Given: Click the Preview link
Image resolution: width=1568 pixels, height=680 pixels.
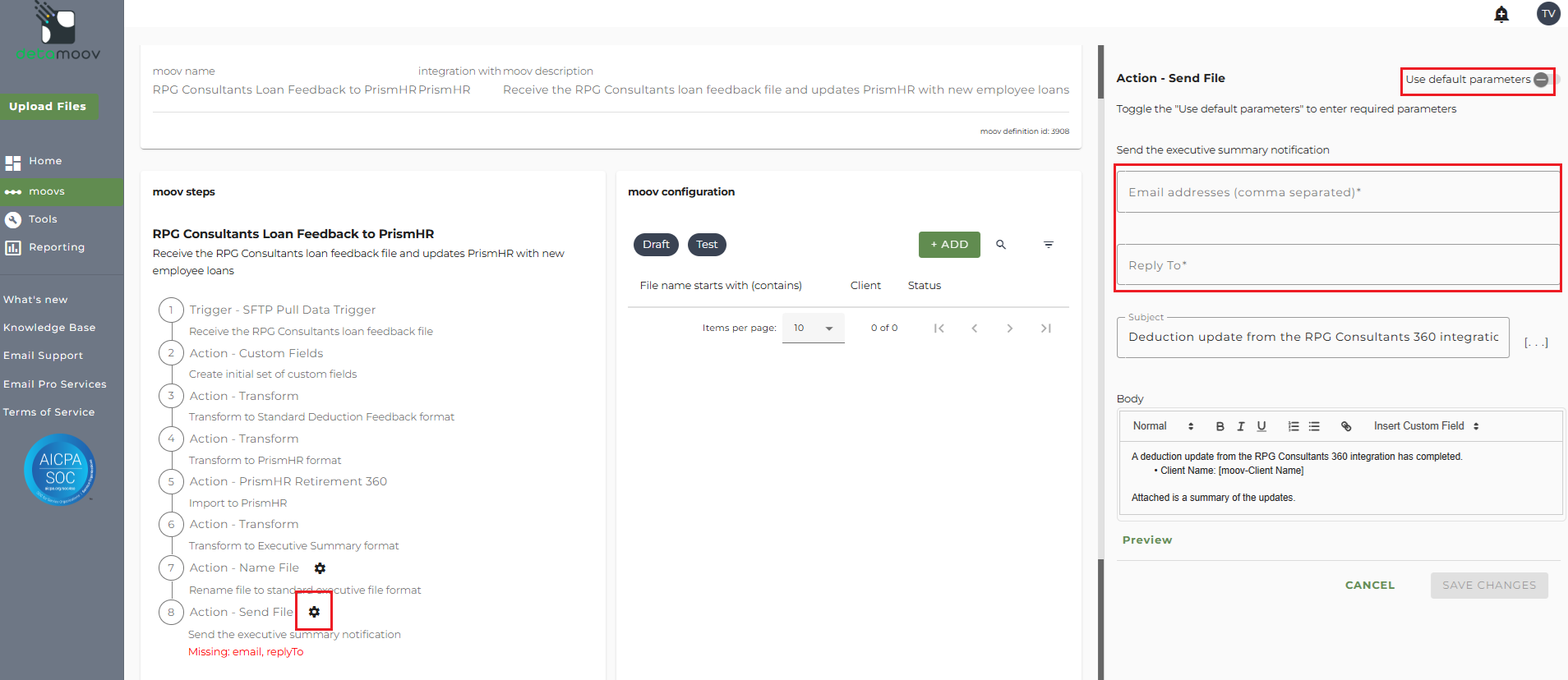Looking at the screenshot, I should (1147, 540).
